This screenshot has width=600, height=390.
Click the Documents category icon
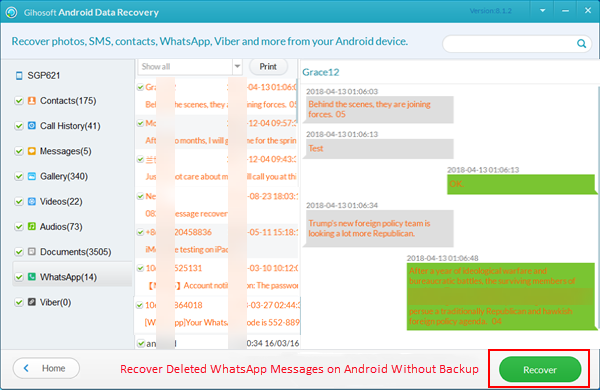click(32, 251)
